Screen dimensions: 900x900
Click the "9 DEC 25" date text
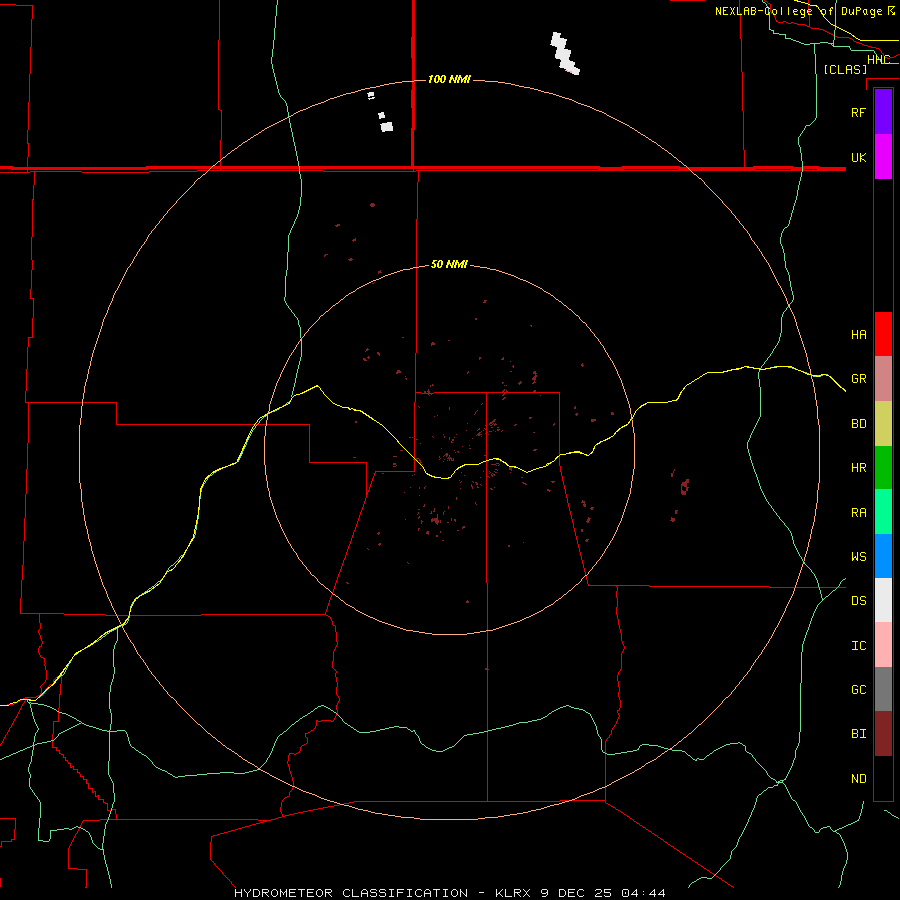point(577,893)
